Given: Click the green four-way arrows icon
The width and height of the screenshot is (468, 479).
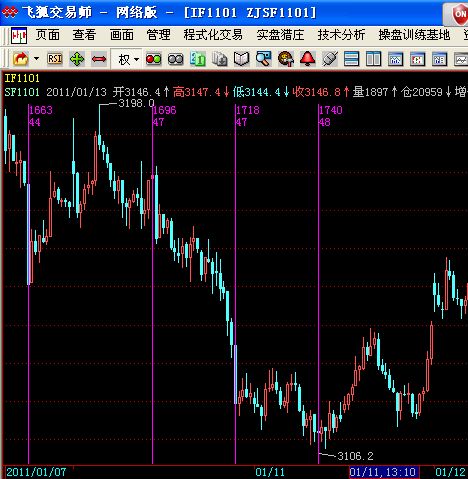Looking at the screenshot, I should pyautogui.click(x=77, y=59).
